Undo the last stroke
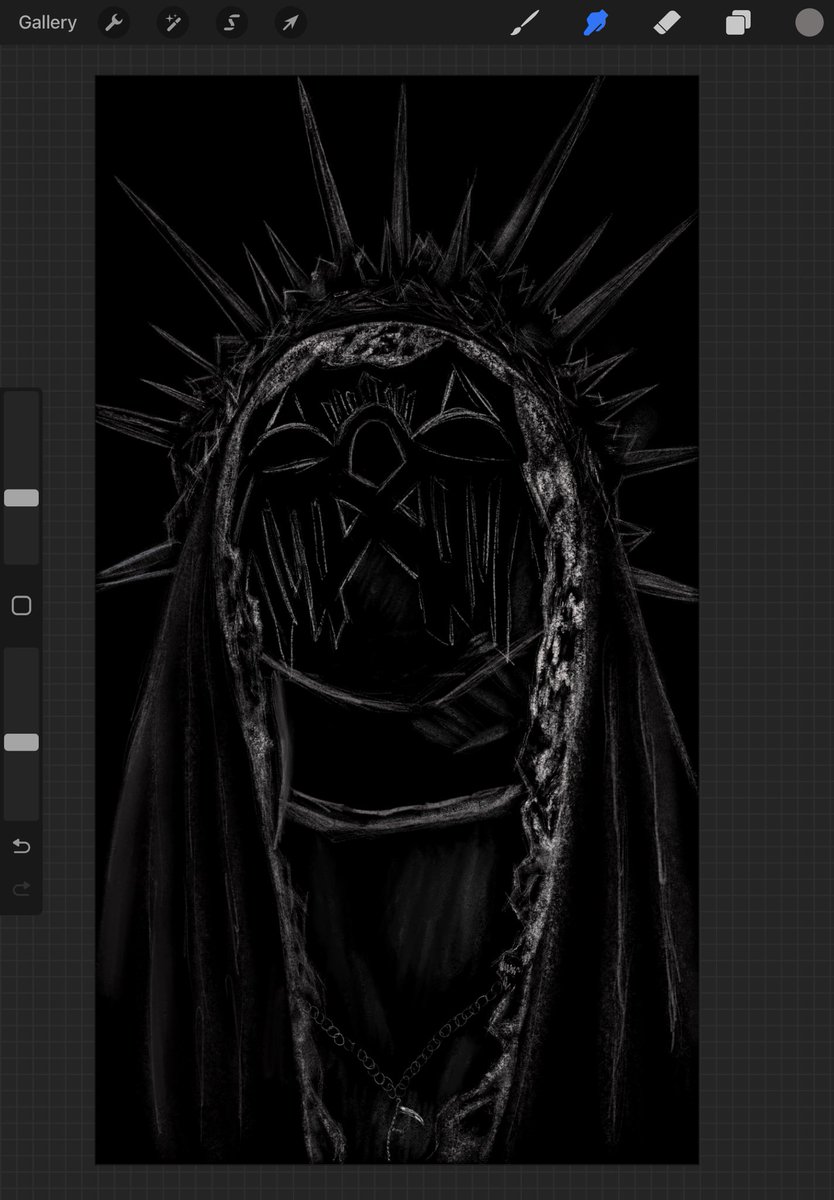The height and width of the screenshot is (1200, 834). pyautogui.click(x=21, y=847)
